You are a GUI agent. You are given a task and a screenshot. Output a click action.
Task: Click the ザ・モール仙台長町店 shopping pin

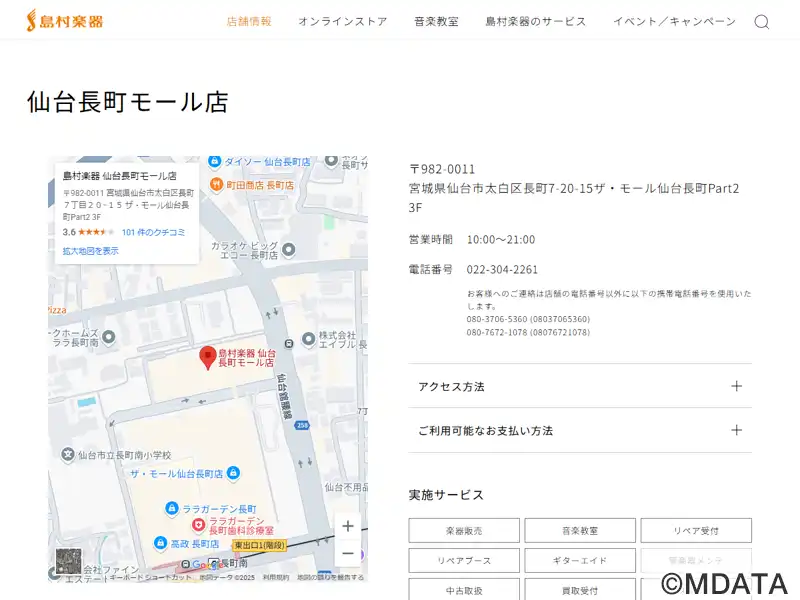[233, 473]
